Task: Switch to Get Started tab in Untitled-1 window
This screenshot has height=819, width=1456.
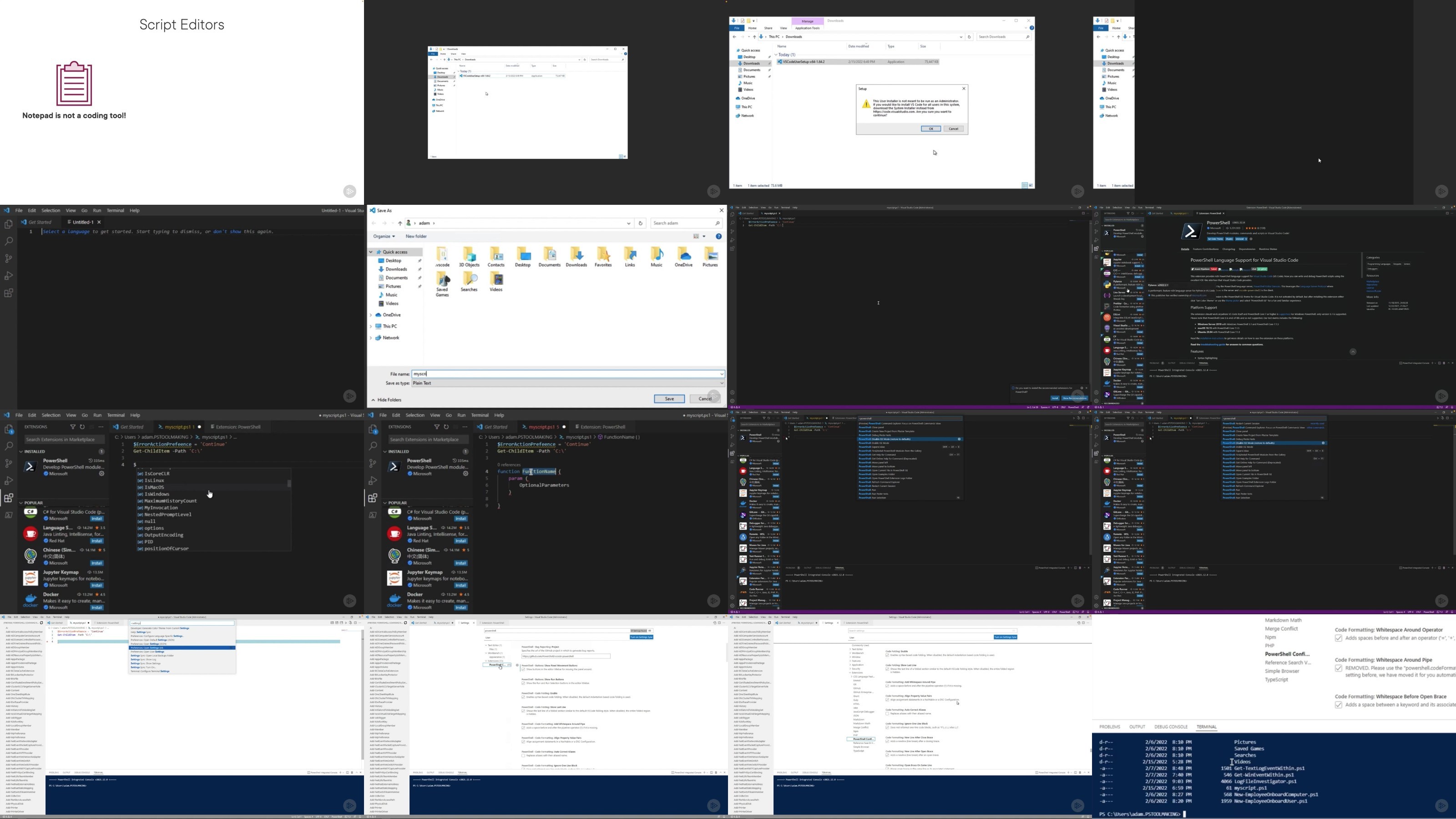Action: tap(40, 222)
